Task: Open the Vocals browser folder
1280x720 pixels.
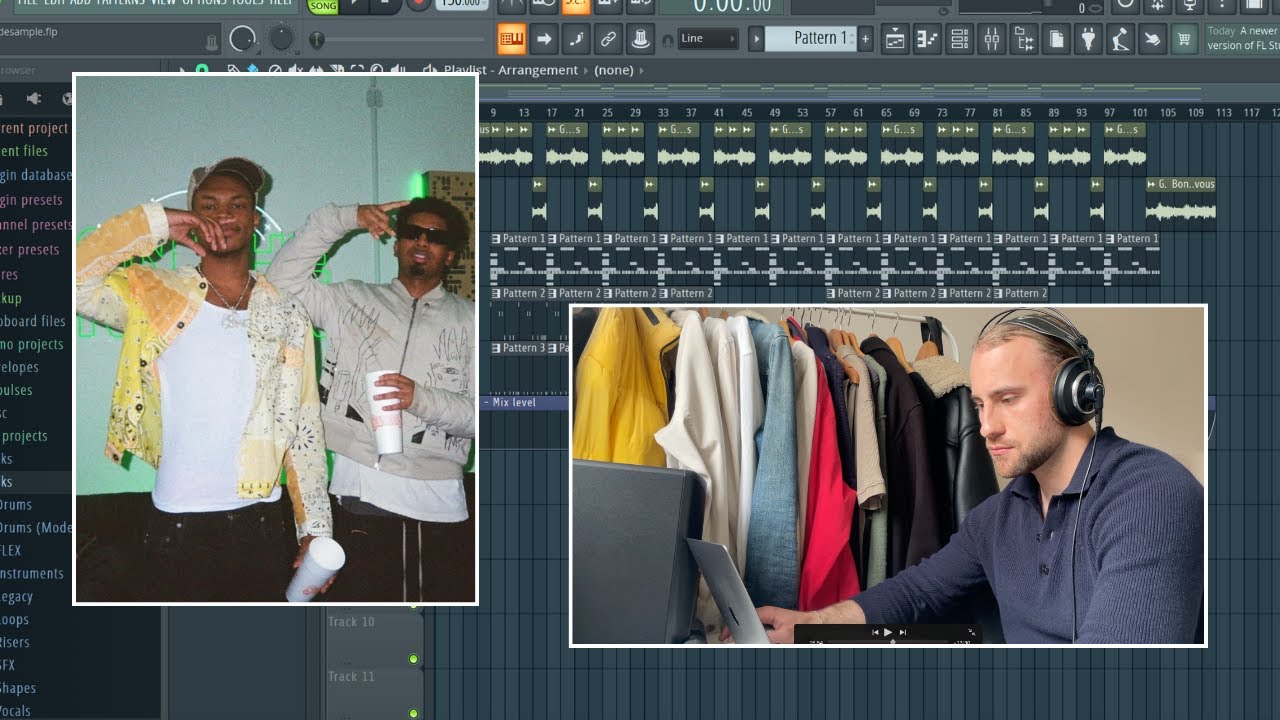Action: (x=16, y=711)
